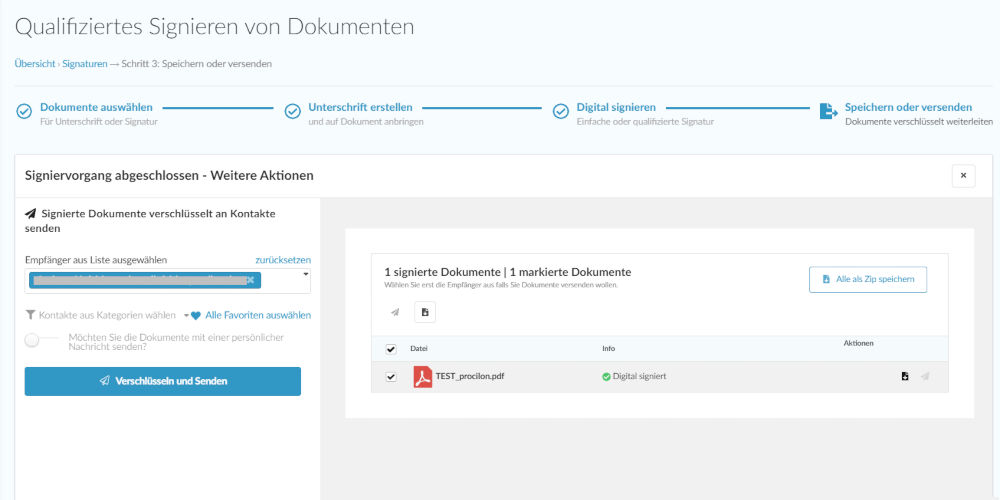Click the green Digital signiert status icon
The height and width of the screenshot is (500, 1000).
coord(606,377)
